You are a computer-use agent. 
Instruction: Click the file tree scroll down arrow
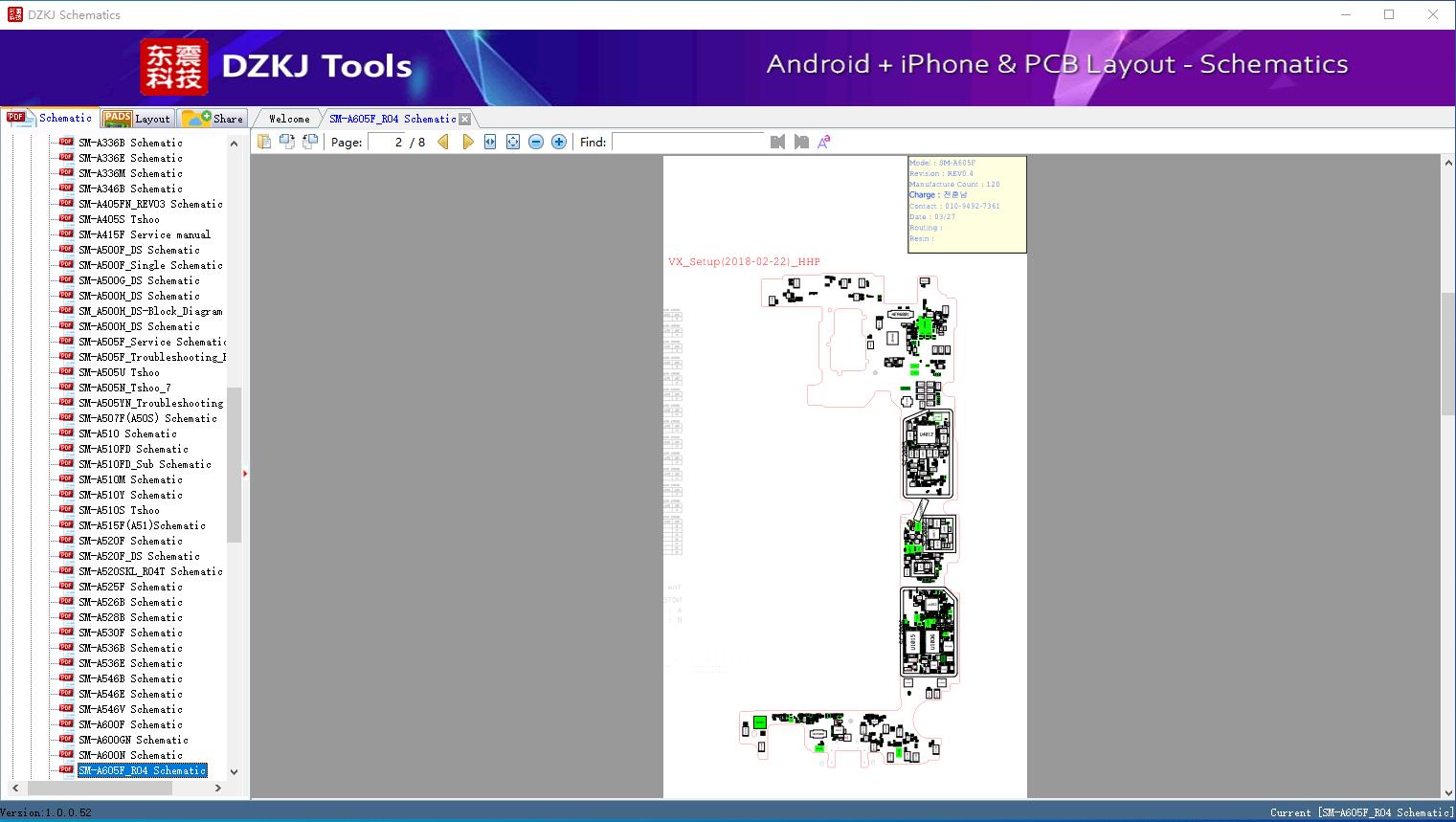click(234, 771)
